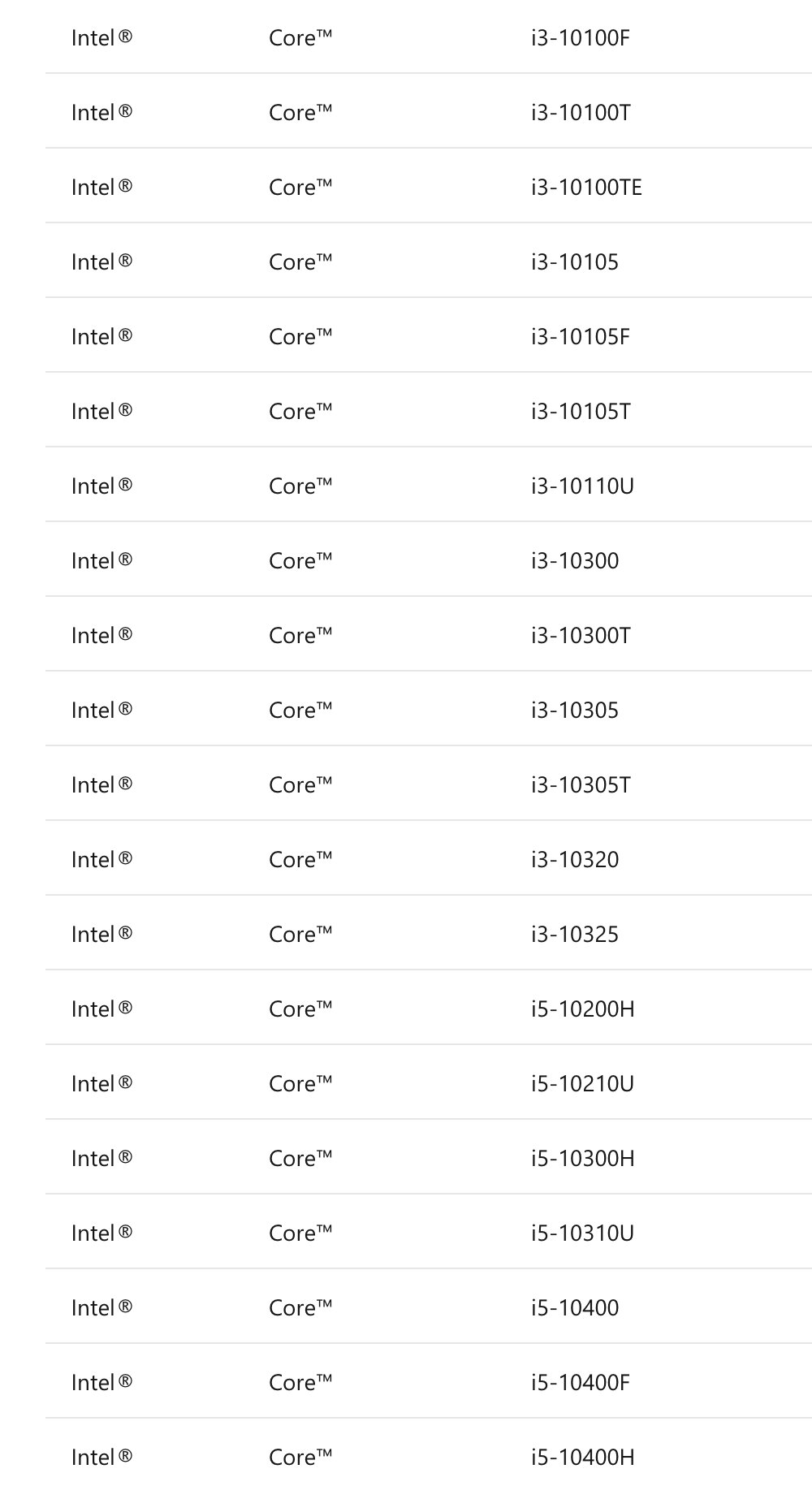Select the i5-10310U model text

tap(582, 1233)
